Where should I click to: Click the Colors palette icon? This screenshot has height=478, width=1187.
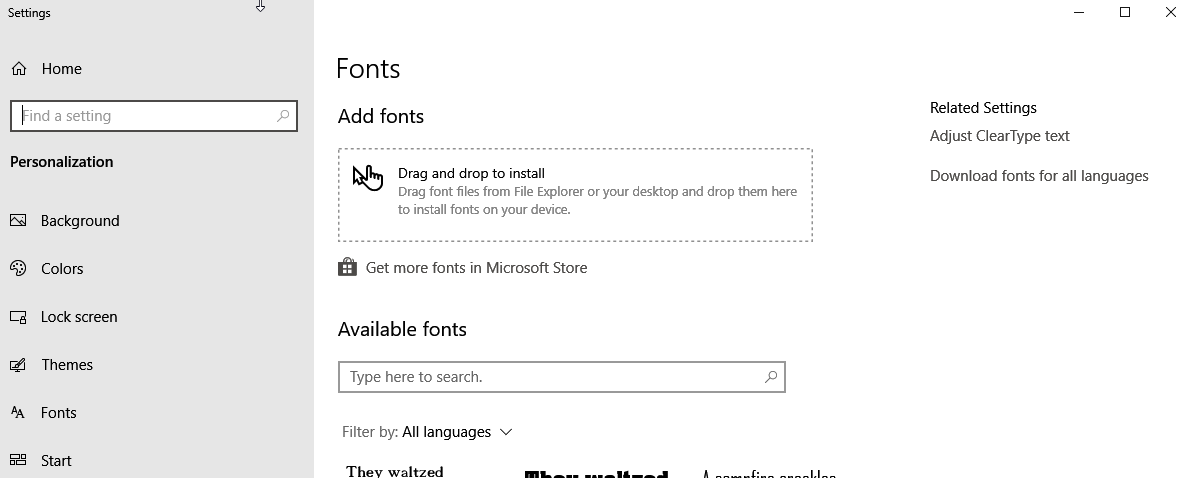point(18,268)
